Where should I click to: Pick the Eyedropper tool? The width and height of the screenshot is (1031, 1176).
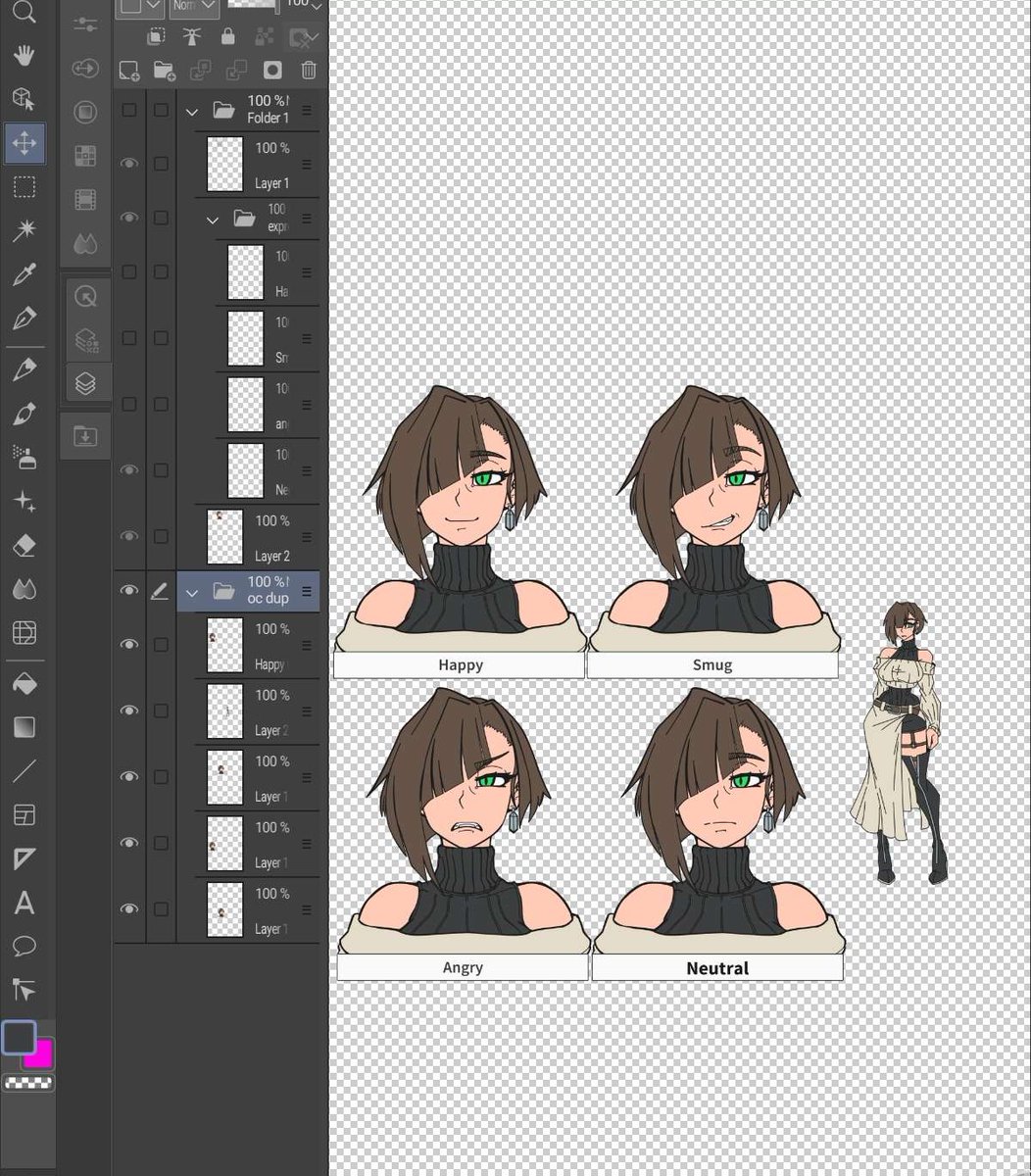24,274
